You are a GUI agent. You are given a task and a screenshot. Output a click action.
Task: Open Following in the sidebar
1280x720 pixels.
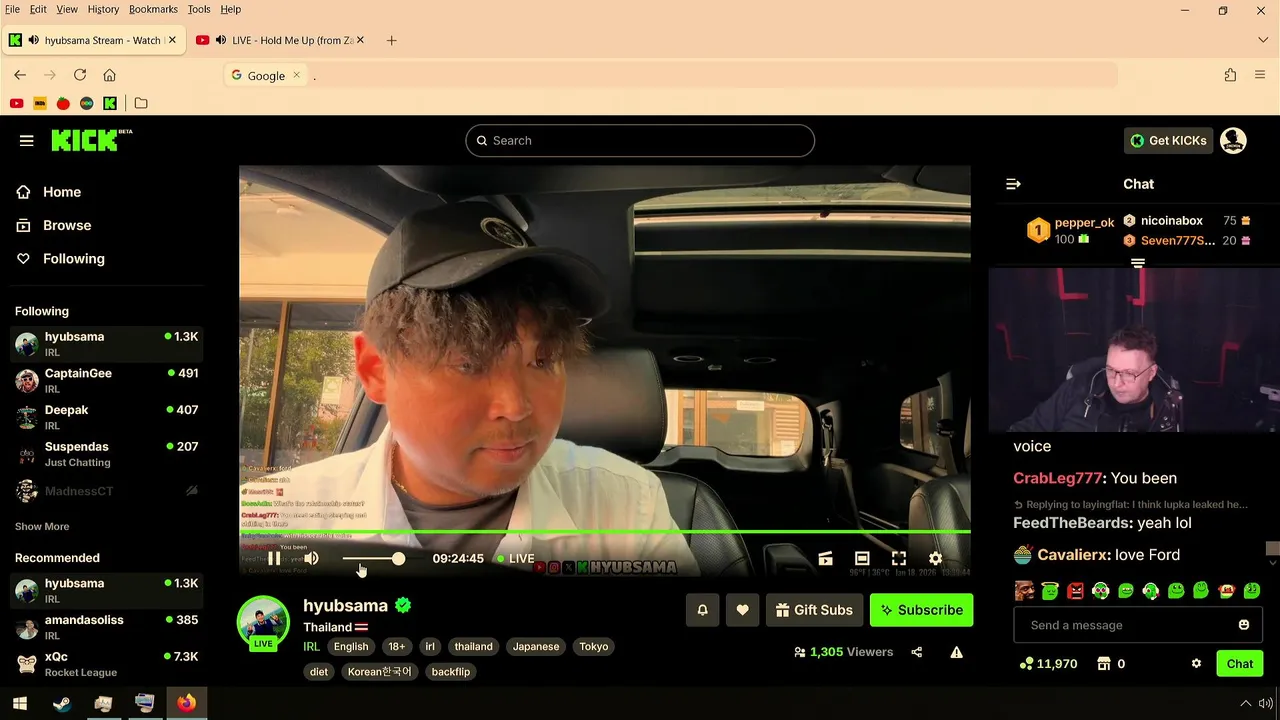point(73,258)
